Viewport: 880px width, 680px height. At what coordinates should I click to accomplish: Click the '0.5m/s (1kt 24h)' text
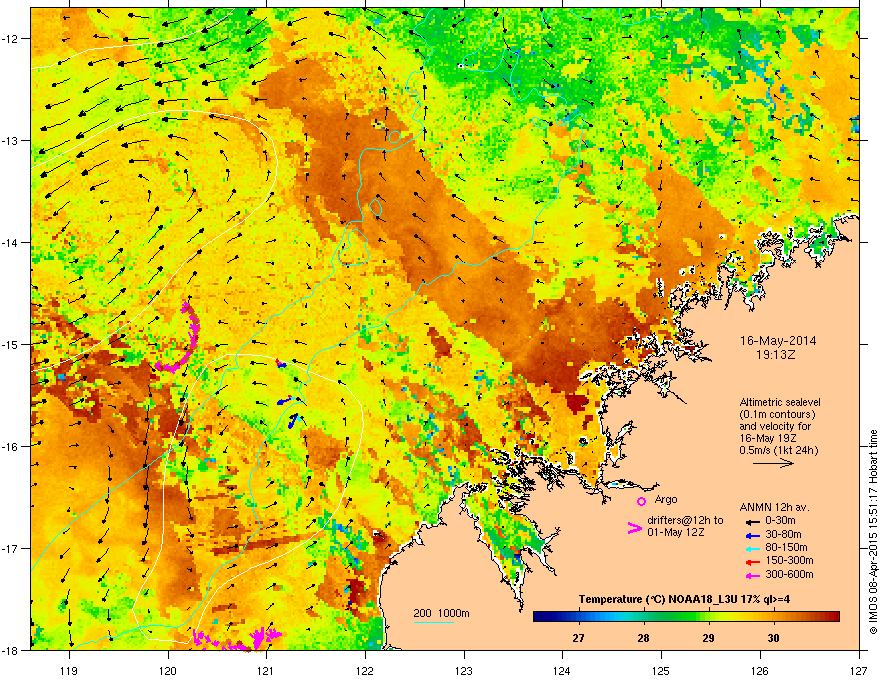[778, 450]
